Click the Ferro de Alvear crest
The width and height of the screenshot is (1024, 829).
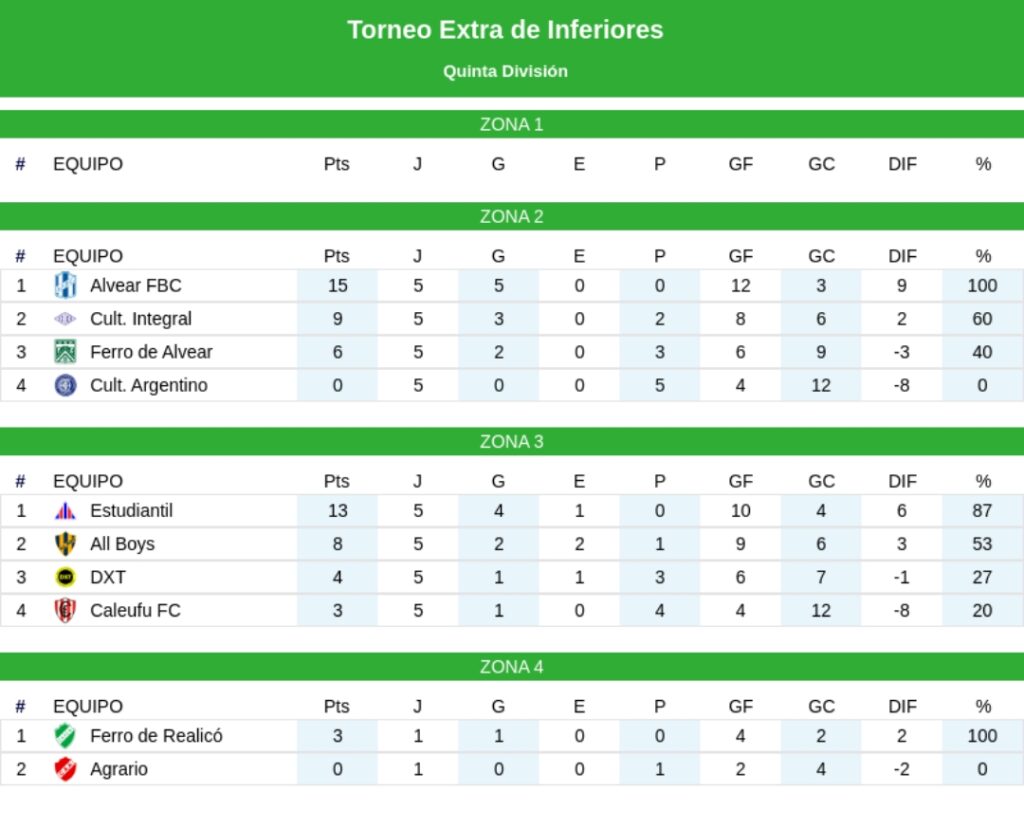coord(65,352)
